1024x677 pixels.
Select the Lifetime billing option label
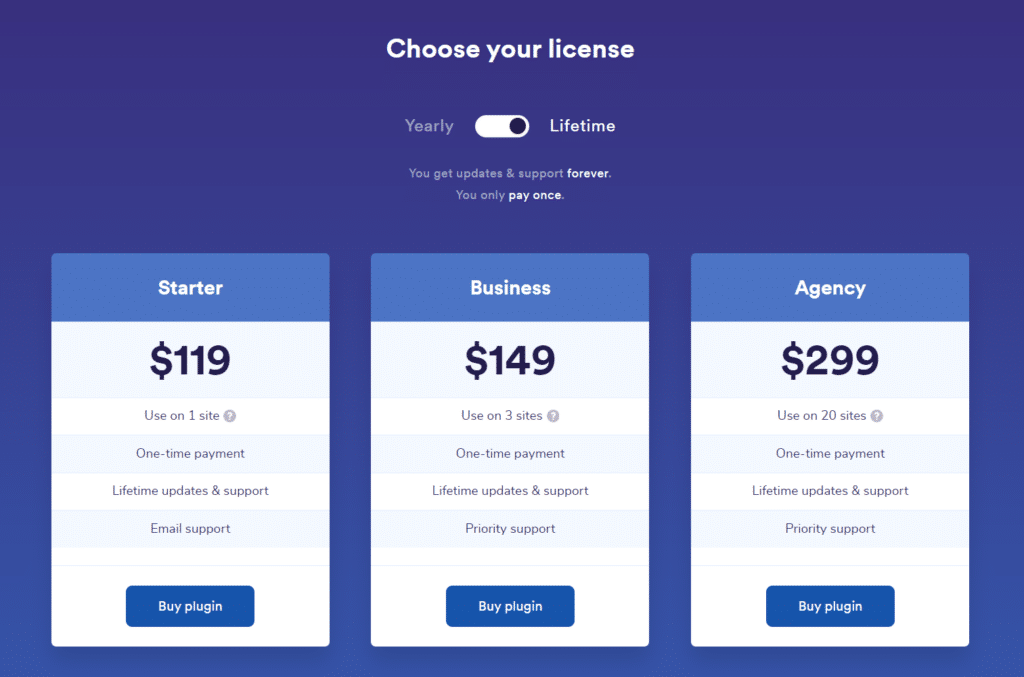click(x=582, y=126)
